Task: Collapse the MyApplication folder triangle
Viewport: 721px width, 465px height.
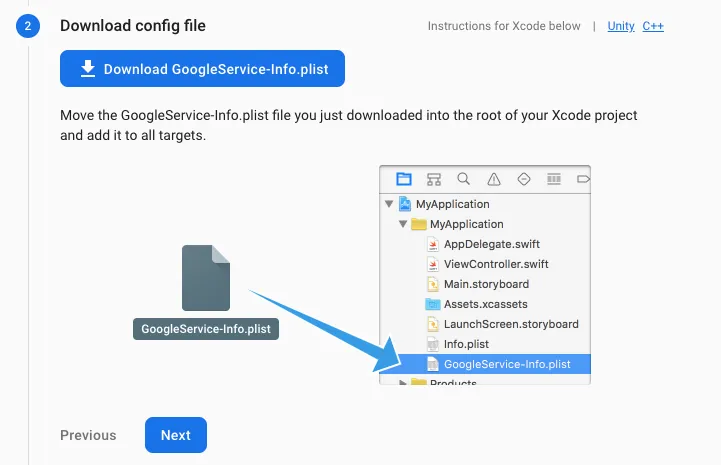Action: (x=403, y=224)
